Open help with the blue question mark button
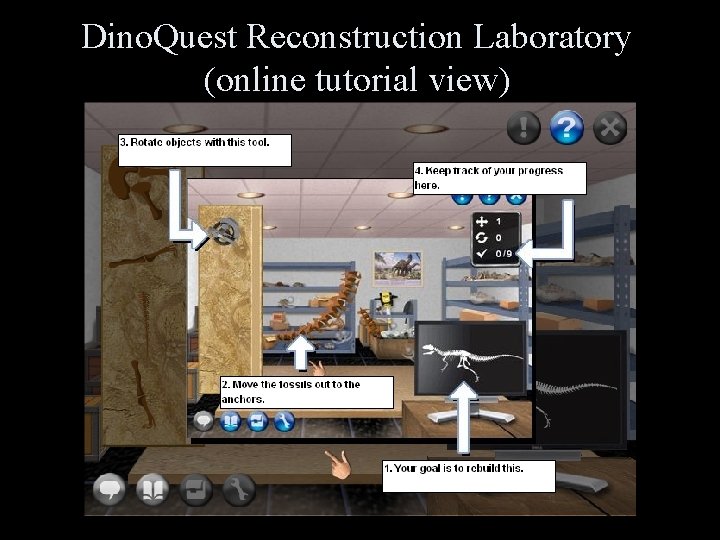The width and height of the screenshot is (720, 540). 567,127
